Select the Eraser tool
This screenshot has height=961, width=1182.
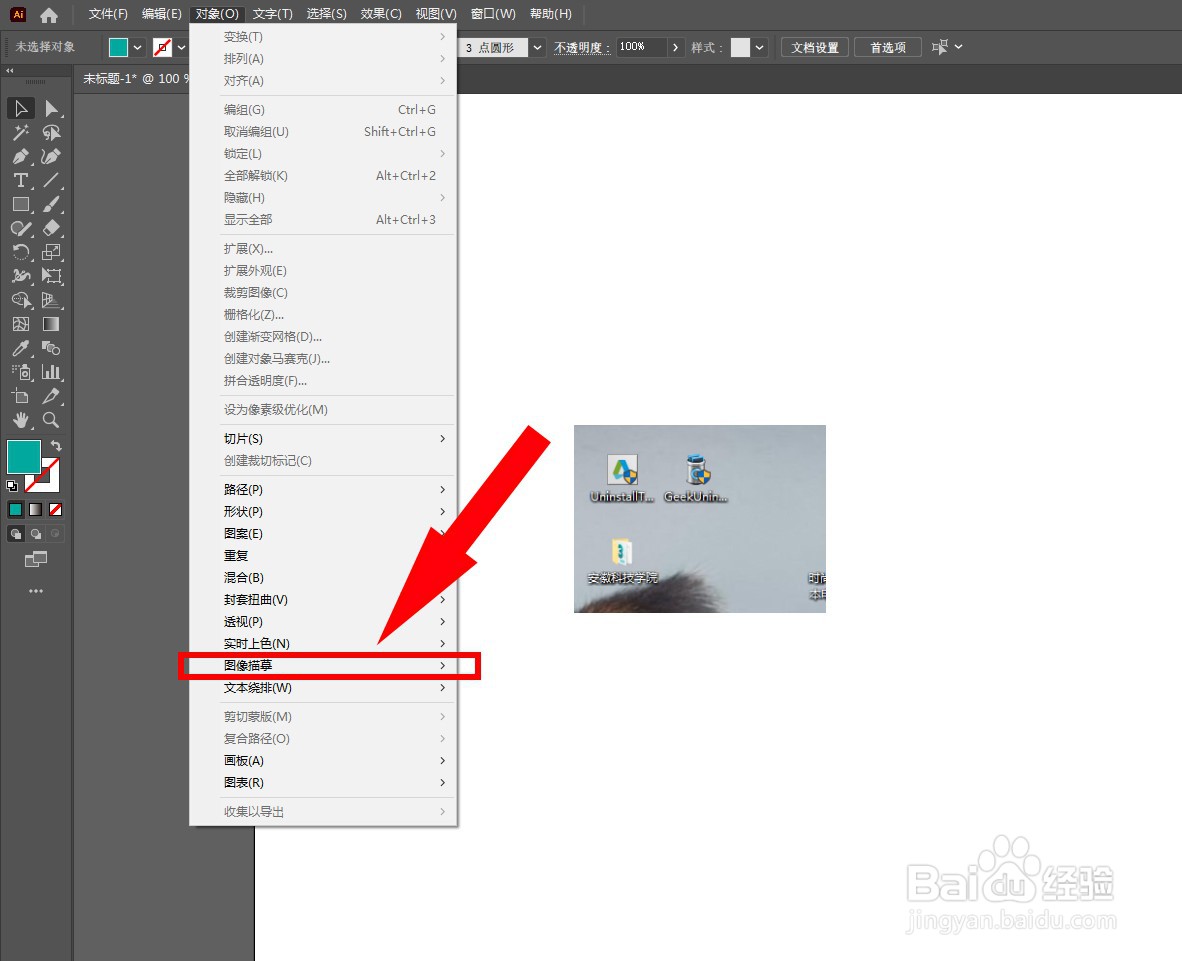click(x=51, y=228)
